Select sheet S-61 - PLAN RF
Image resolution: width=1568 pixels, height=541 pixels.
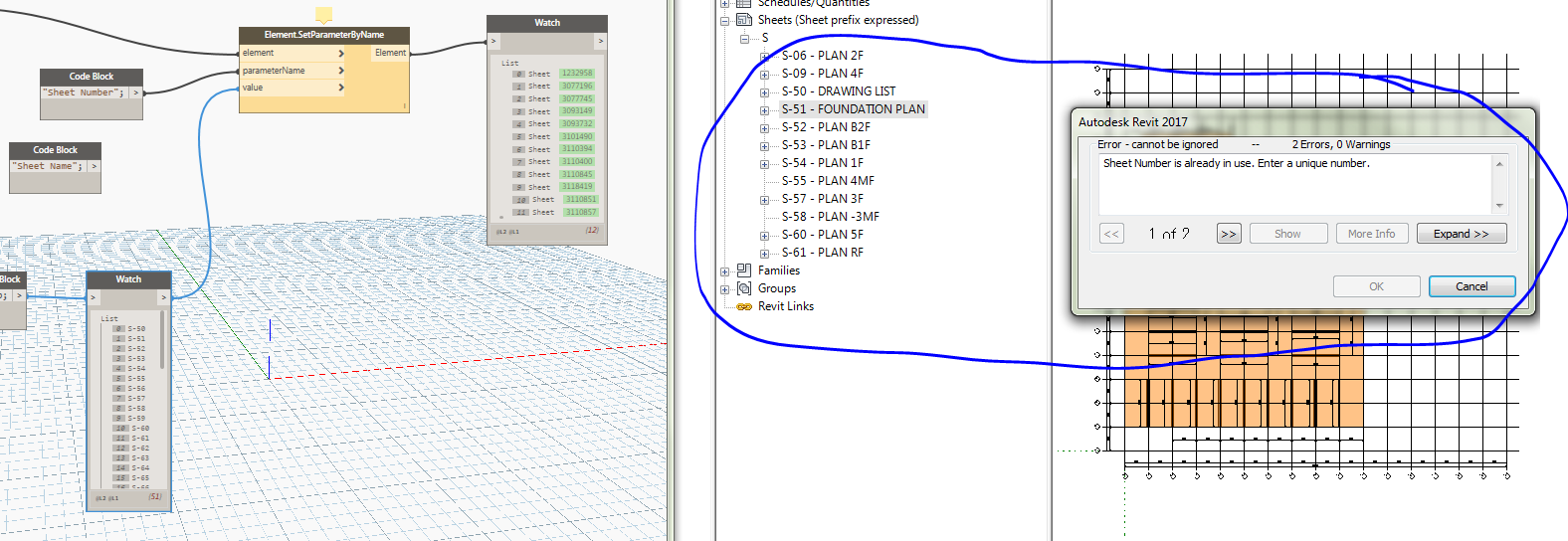[822, 253]
